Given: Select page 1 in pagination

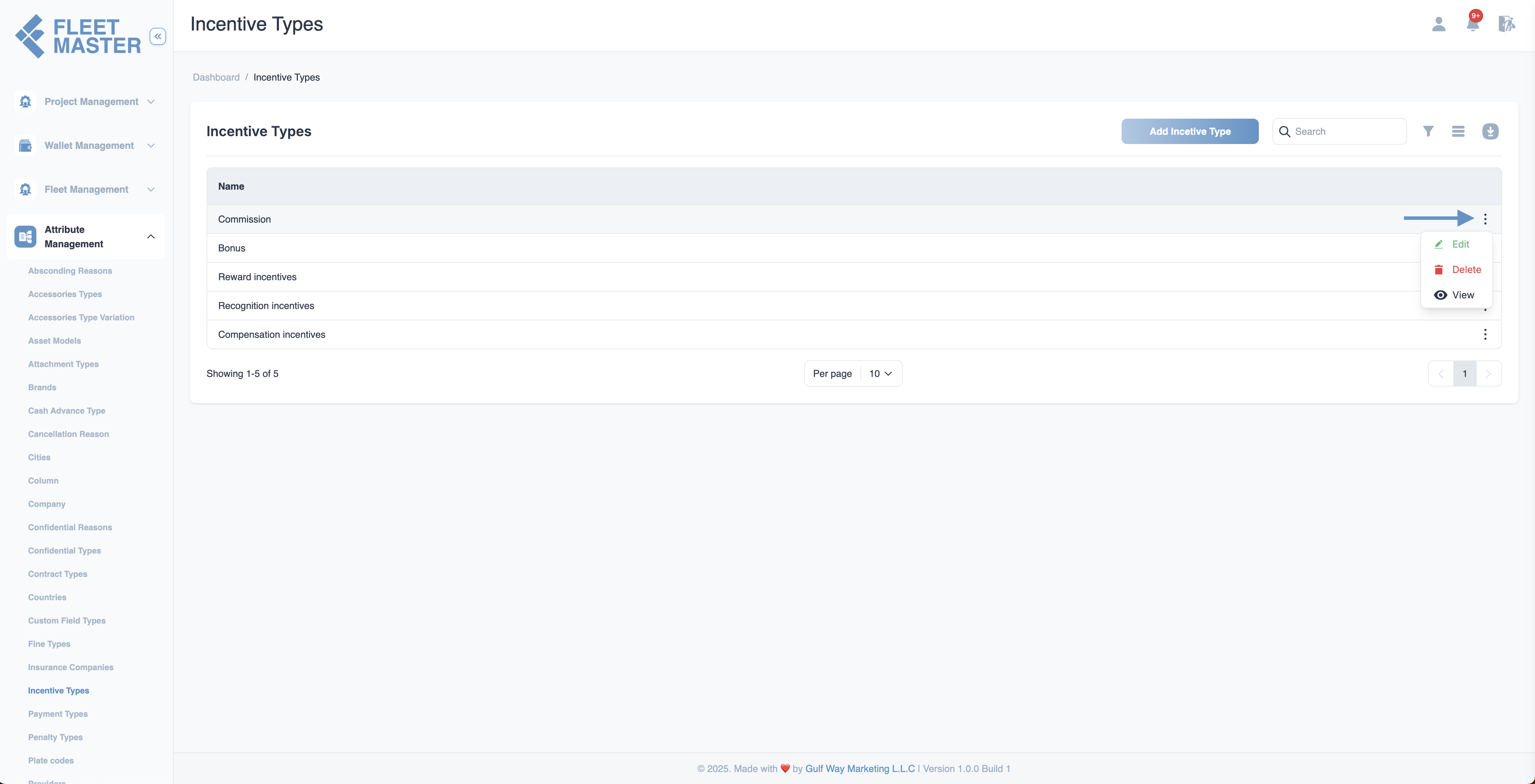Looking at the screenshot, I should [x=1465, y=373].
